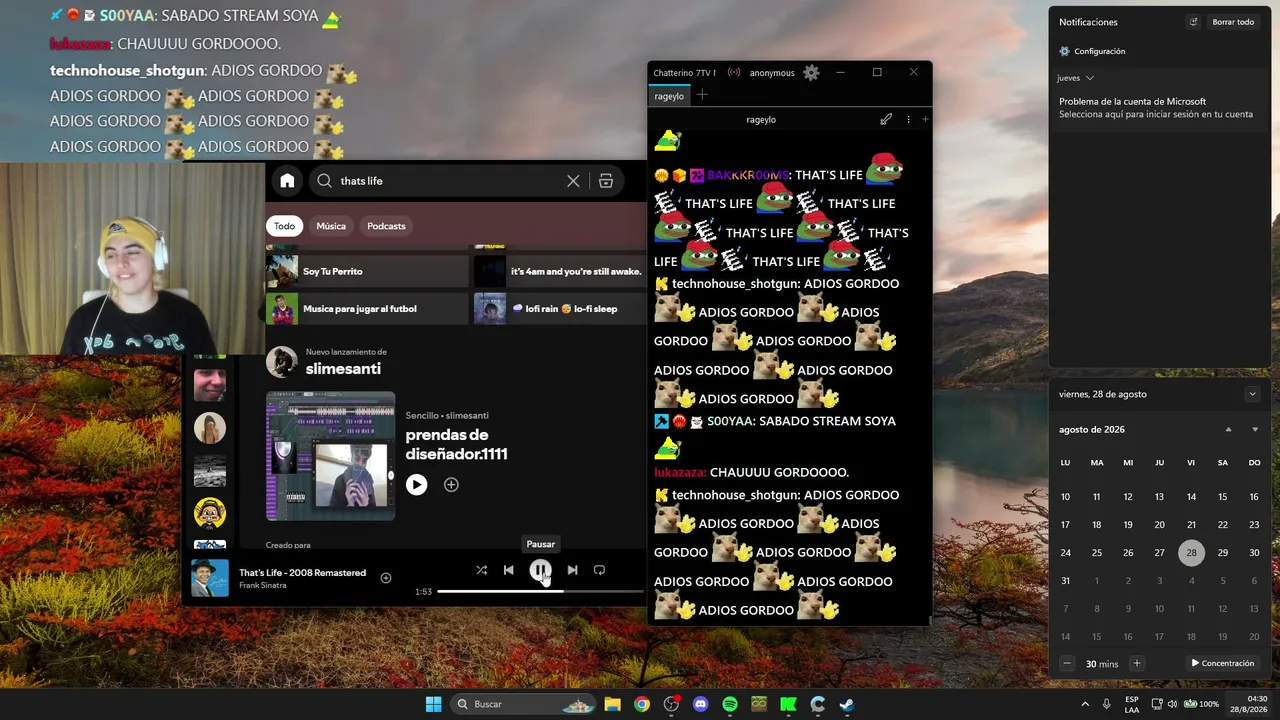Open the 'Soy Tu Perrito' playlist tile

pyautogui.click(x=367, y=271)
